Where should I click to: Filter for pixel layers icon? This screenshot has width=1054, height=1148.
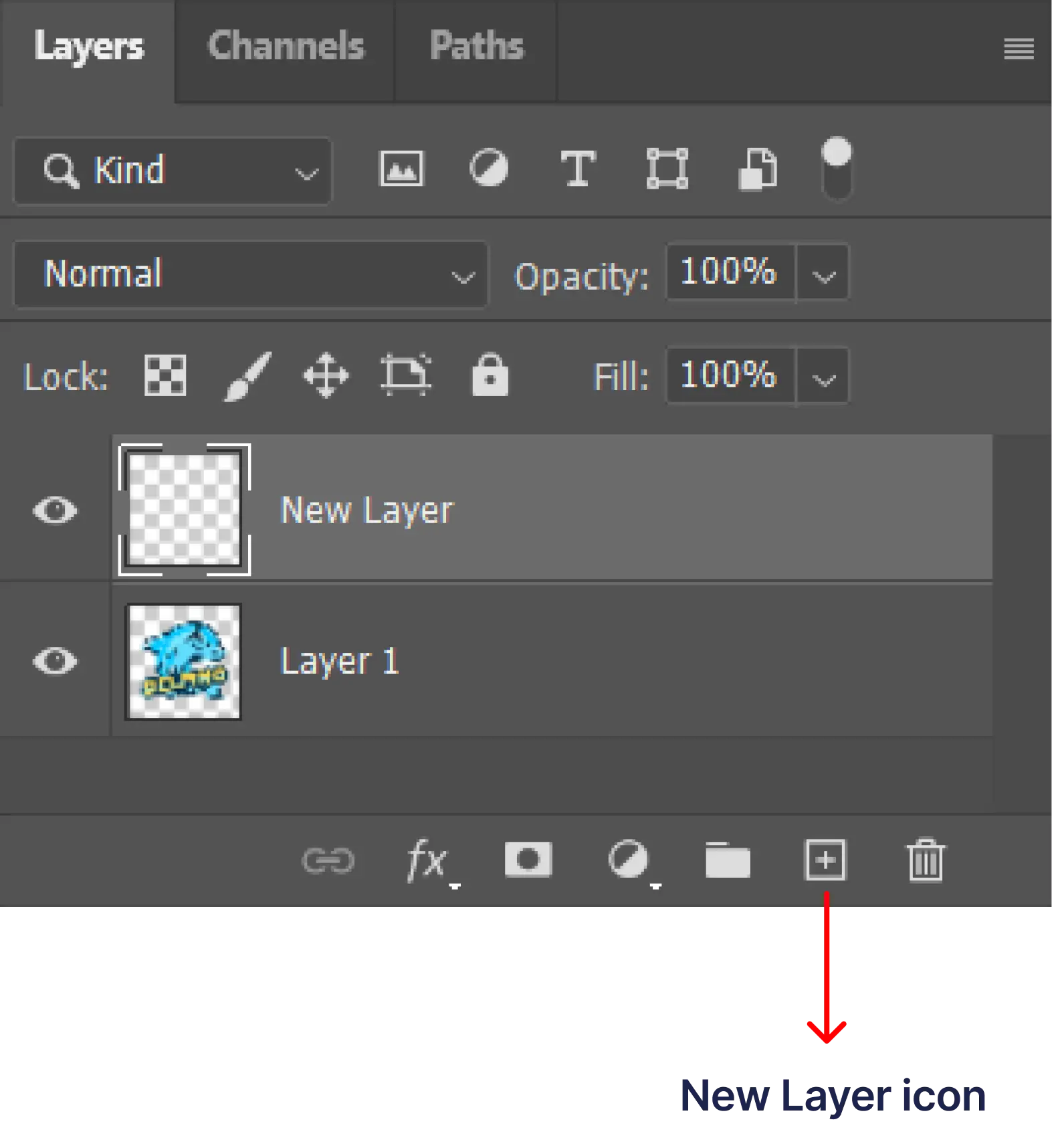[x=401, y=169]
